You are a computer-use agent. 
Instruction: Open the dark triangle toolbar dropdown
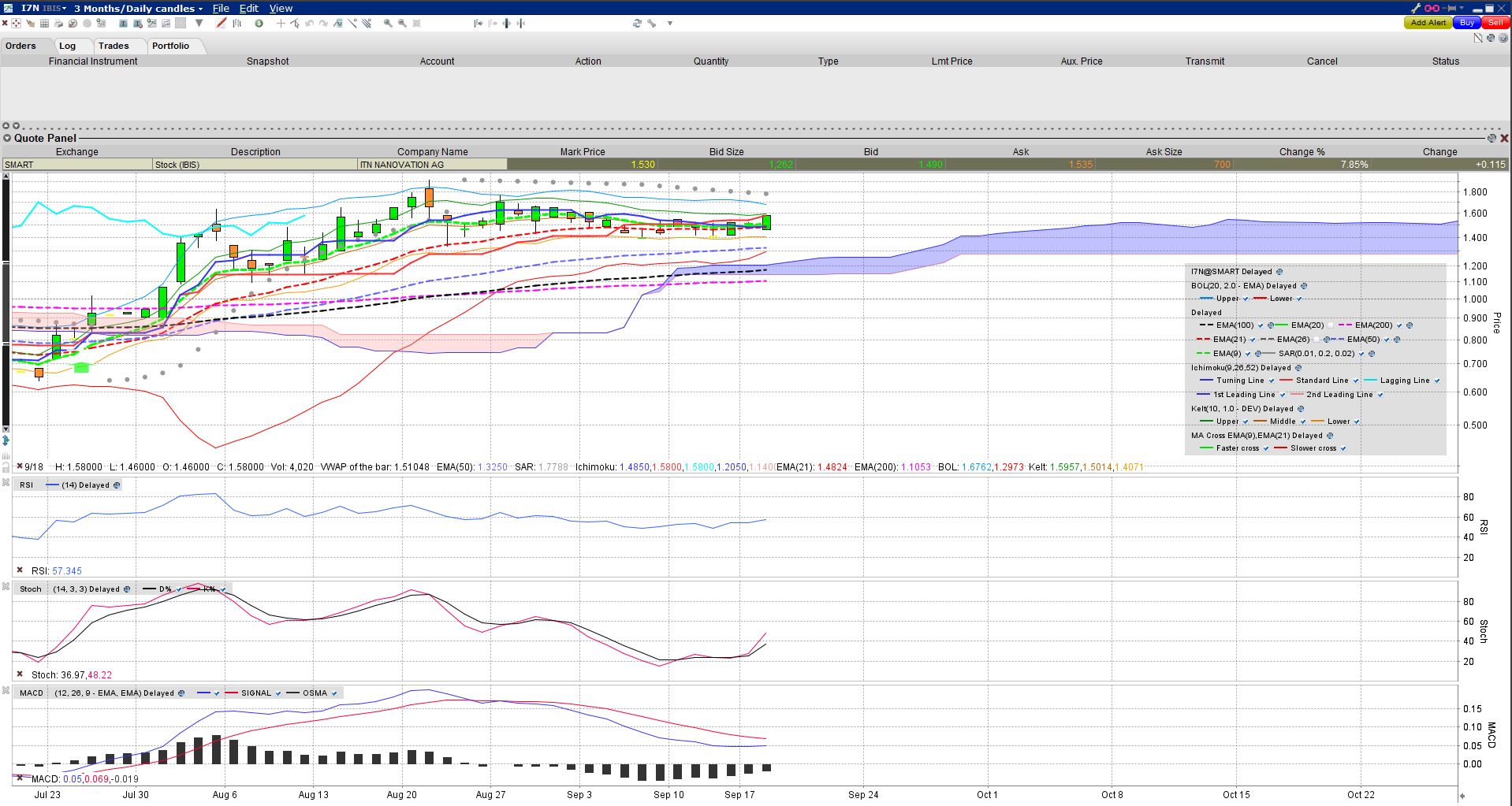click(199, 23)
